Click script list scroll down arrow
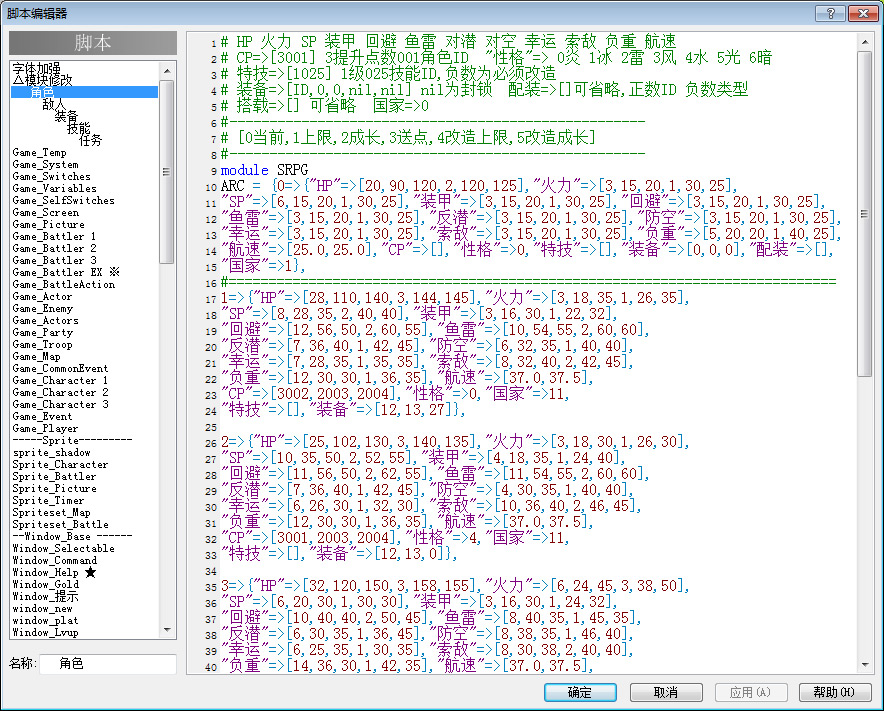The height and width of the screenshot is (711, 884). click(167, 630)
